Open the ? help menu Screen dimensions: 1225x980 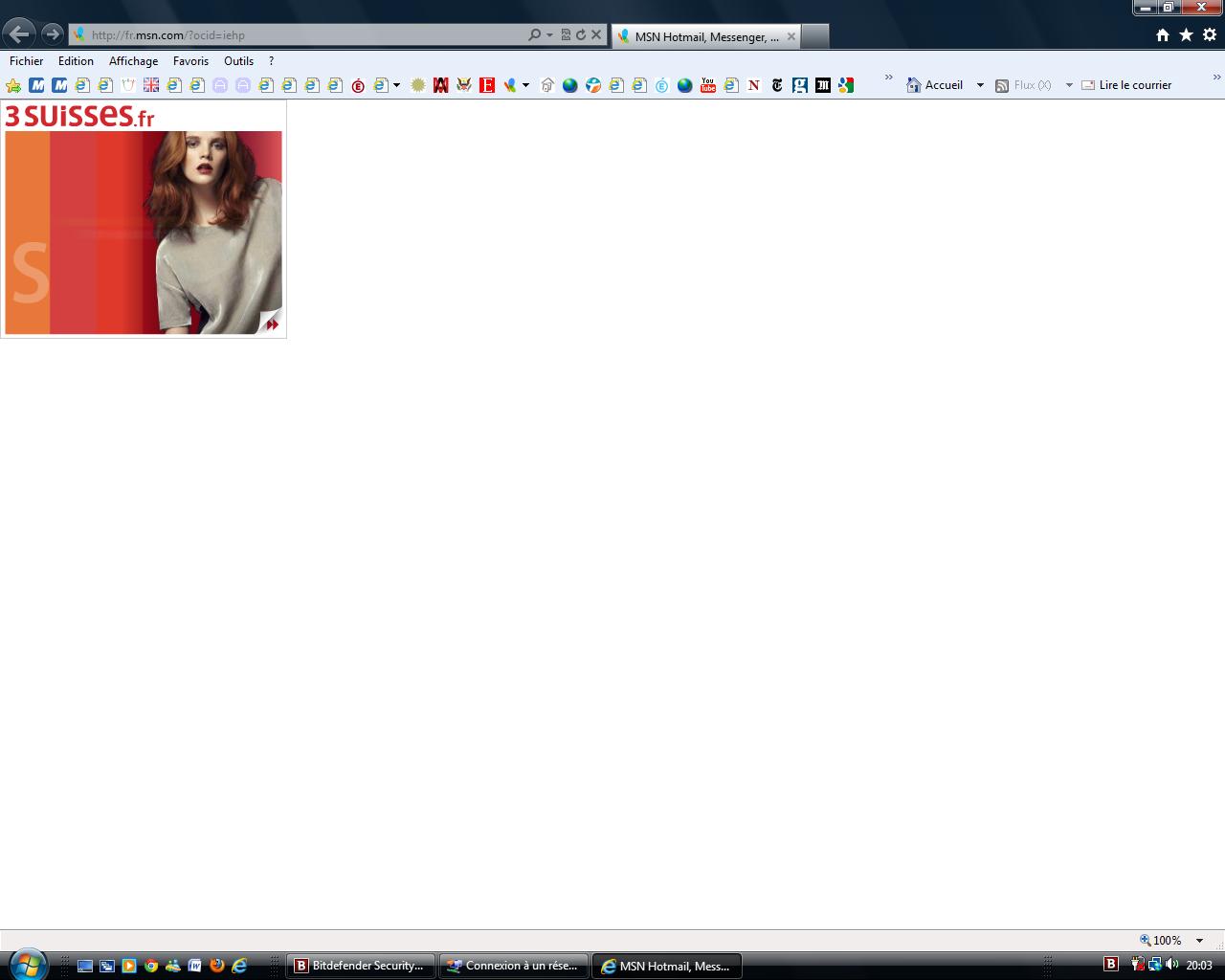(271, 60)
